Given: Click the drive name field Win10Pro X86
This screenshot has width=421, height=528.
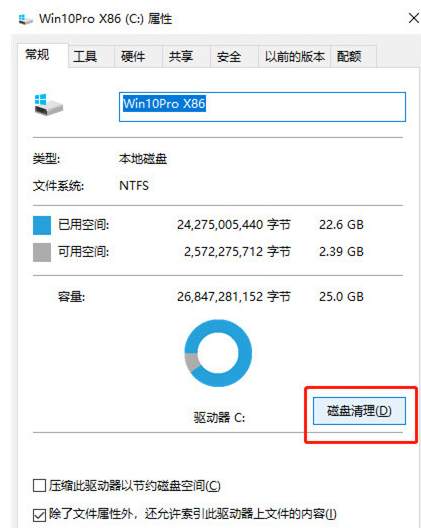Looking at the screenshot, I should 262,107.
